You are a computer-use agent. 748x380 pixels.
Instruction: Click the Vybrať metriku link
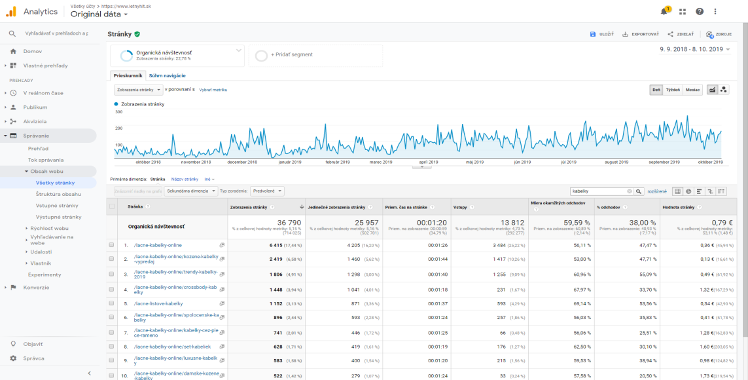point(213,90)
